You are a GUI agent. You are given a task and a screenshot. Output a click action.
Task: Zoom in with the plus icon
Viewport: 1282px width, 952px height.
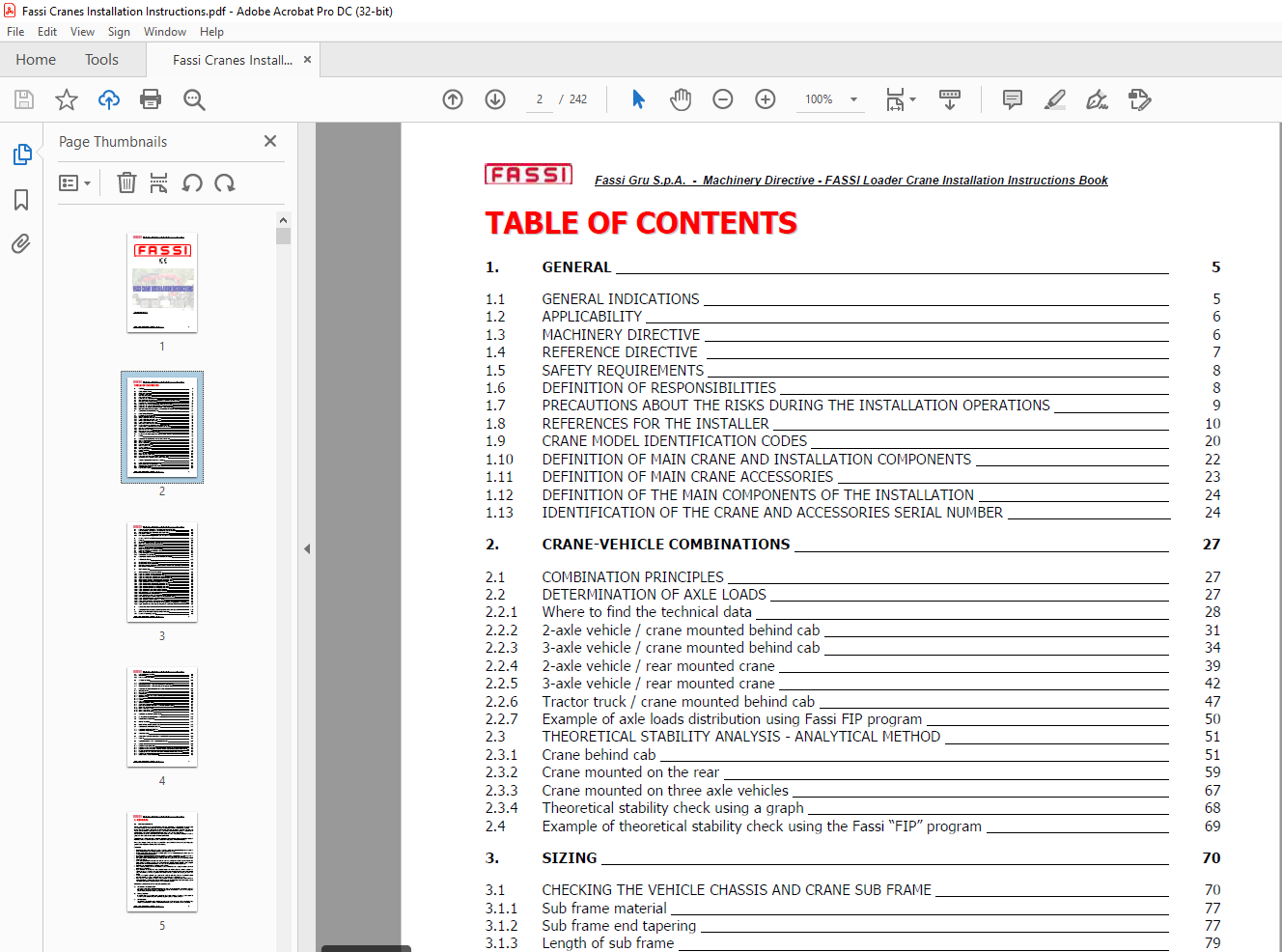coord(766,99)
